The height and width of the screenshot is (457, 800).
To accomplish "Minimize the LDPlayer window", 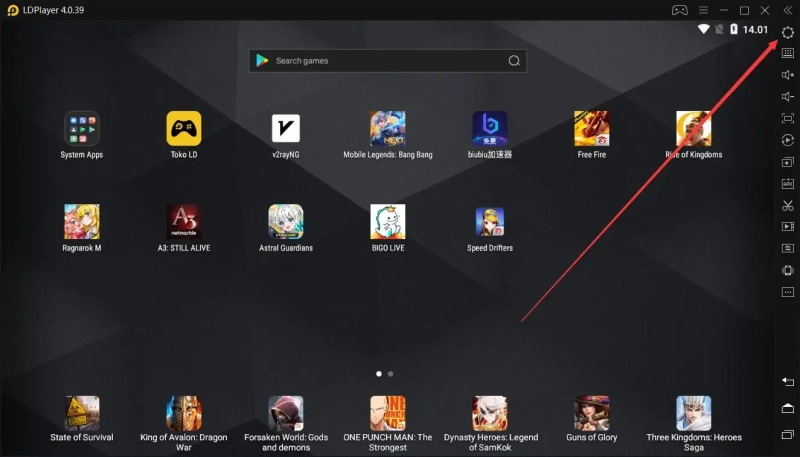I will pos(723,10).
